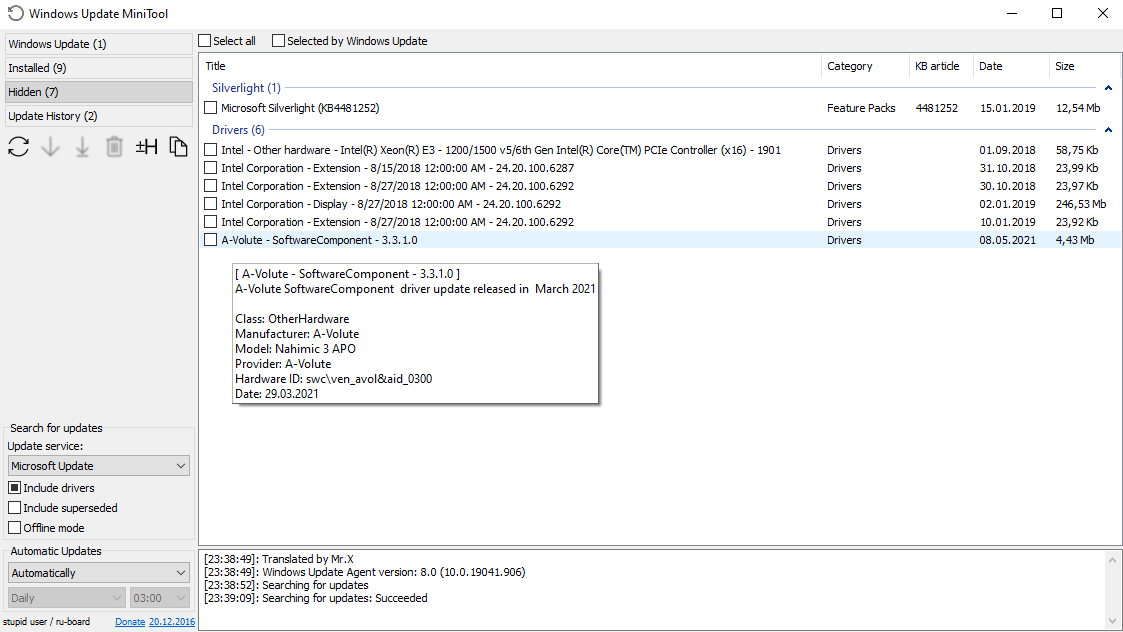The image size is (1123, 632).
Task: Sort by the Title column header
Action: 510,66
